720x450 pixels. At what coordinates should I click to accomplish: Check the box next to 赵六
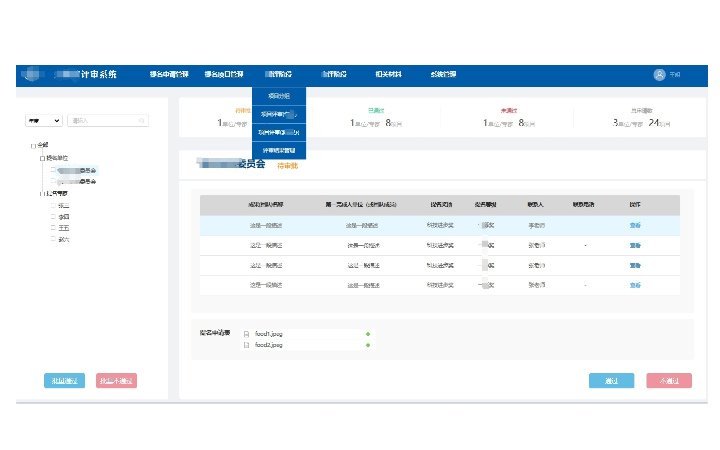pyautogui.click(x=53, y=239)
